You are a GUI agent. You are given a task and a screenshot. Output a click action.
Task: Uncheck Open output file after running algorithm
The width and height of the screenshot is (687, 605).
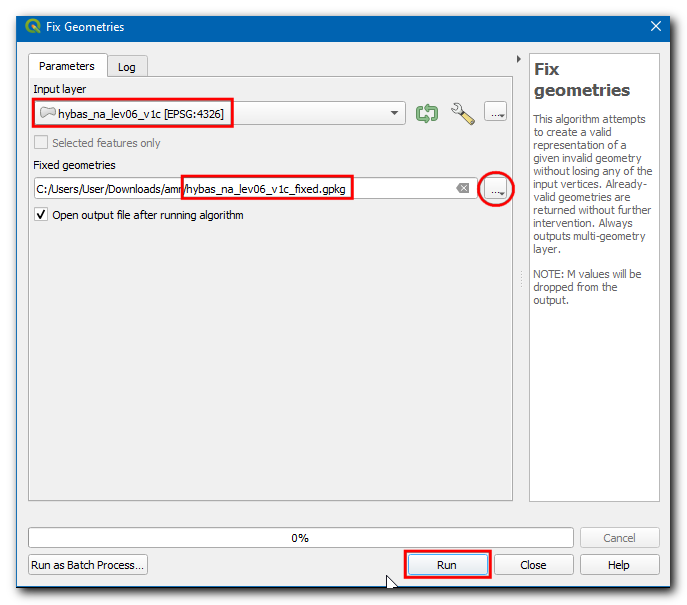[41, 215]
